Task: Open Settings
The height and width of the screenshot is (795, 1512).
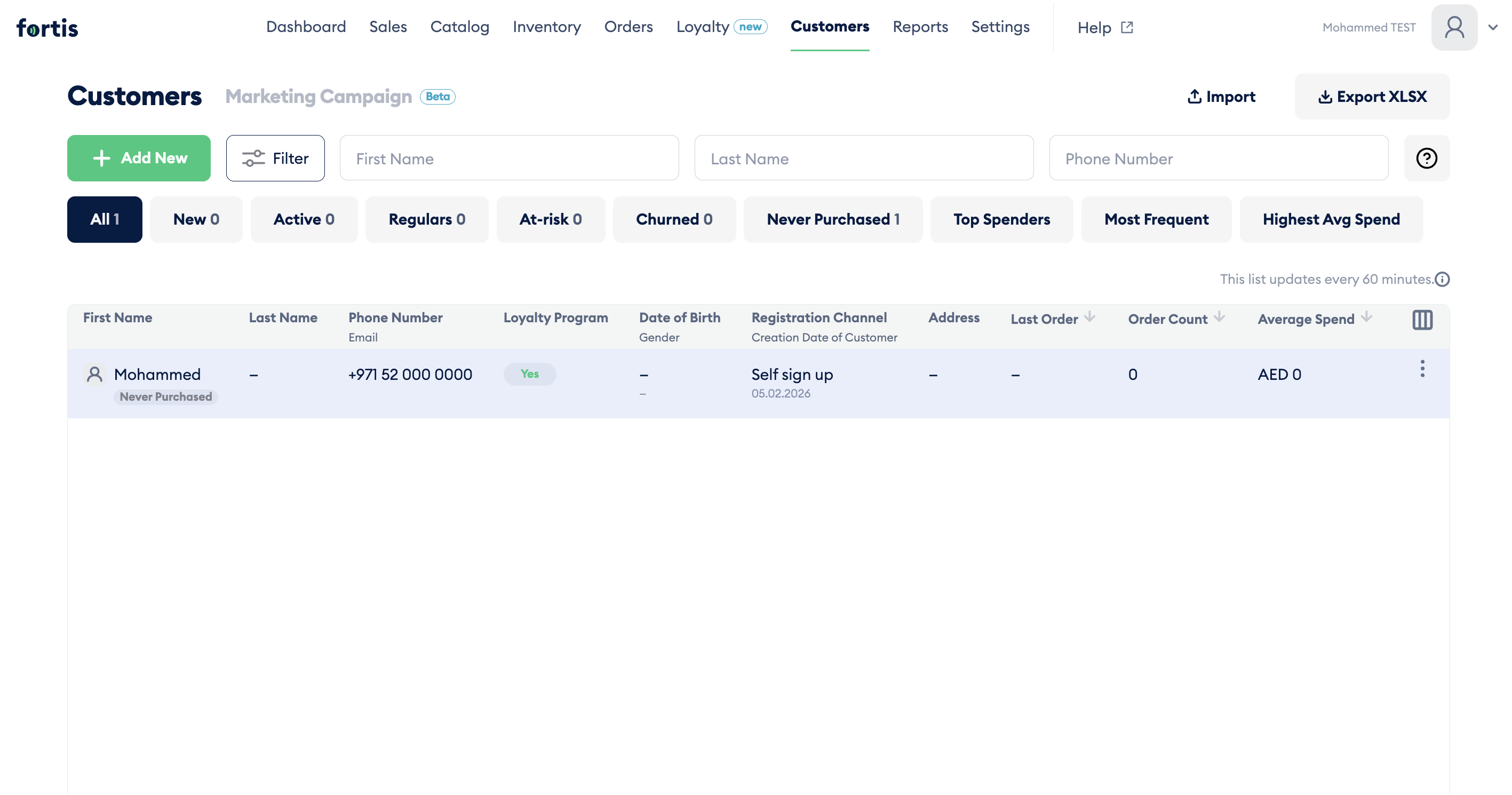Action: pos(1000,27)
